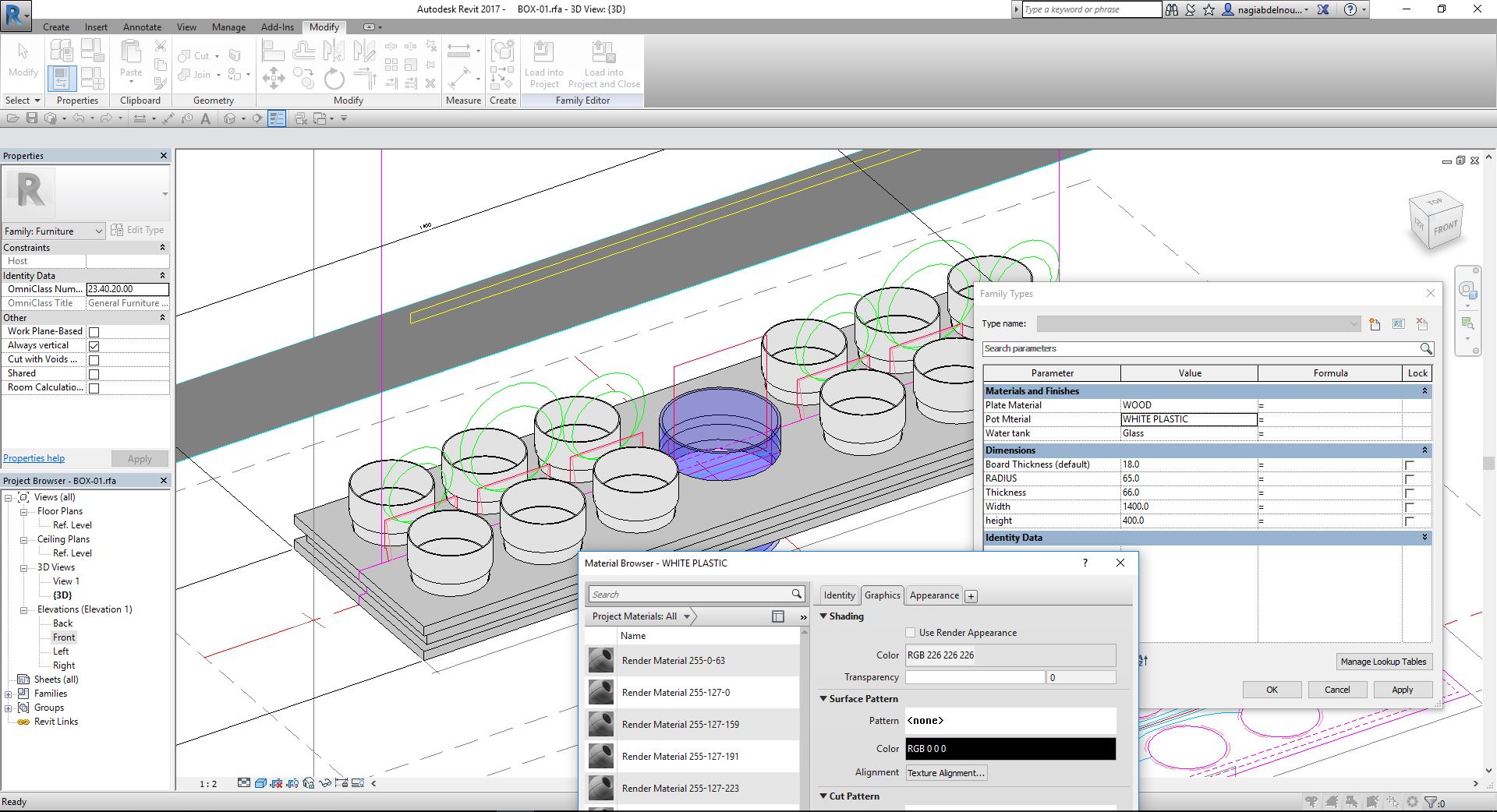Screen dimensions: 1497x812
Task: Lock the RADIUS parameter checkbox
Action: (1409, 479)
